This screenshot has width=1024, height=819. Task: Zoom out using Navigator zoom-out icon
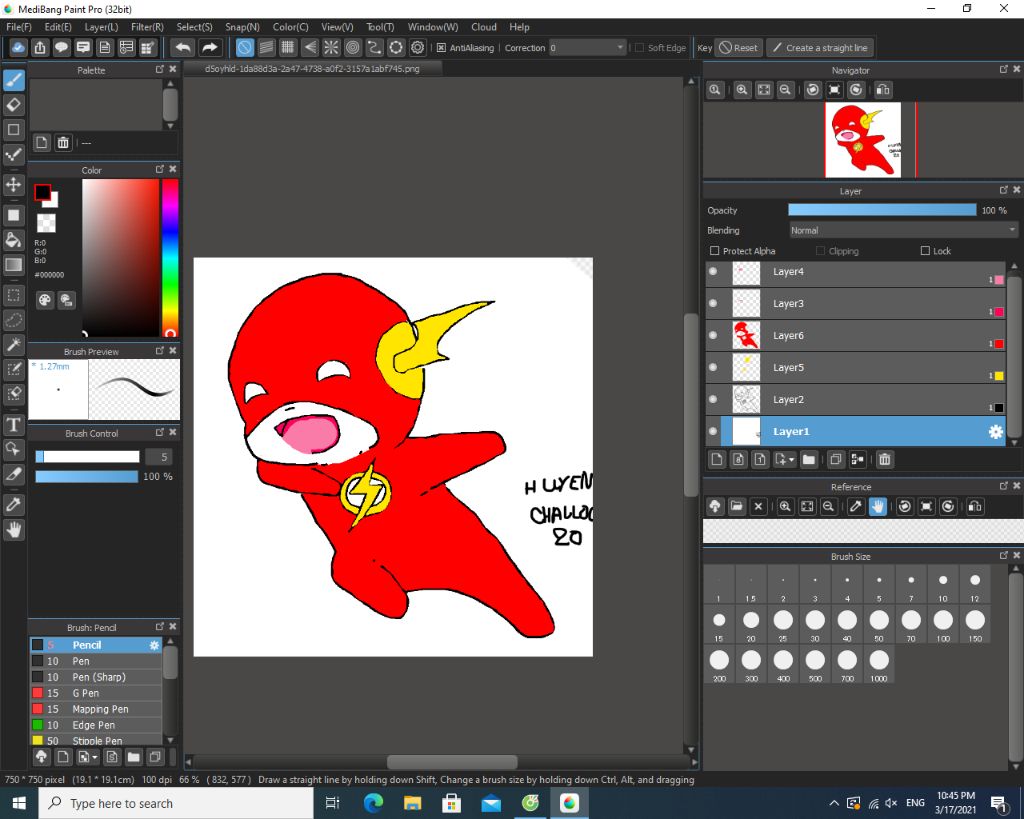coord(786,90)
